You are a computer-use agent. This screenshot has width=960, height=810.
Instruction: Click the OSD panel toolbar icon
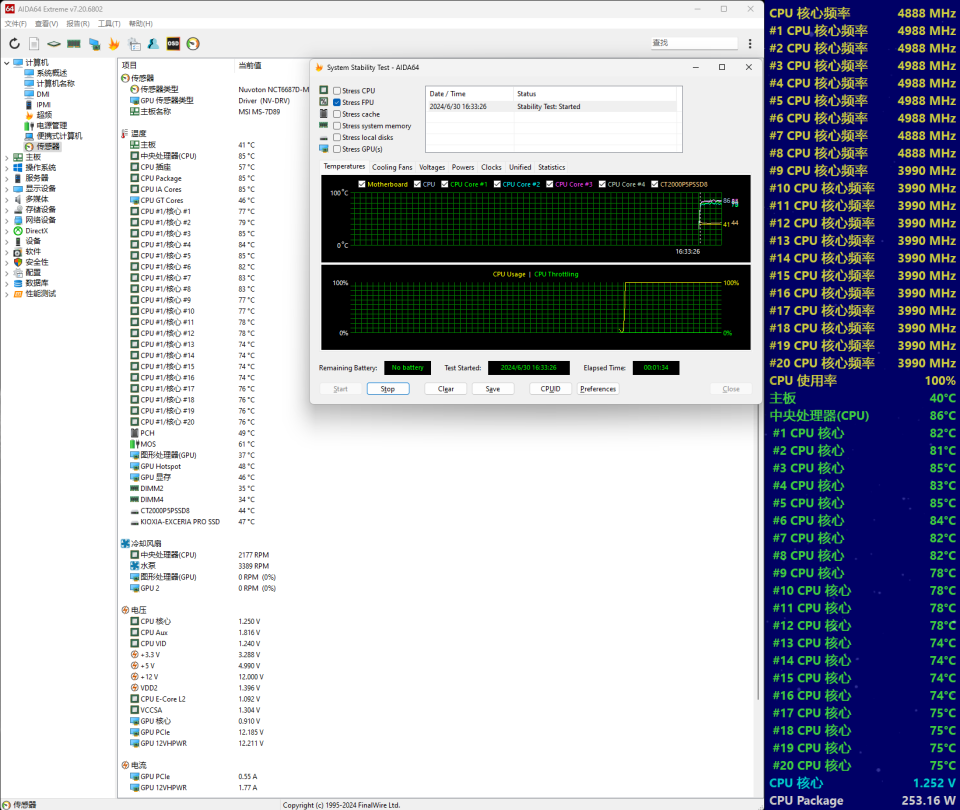tap(173, 43)
